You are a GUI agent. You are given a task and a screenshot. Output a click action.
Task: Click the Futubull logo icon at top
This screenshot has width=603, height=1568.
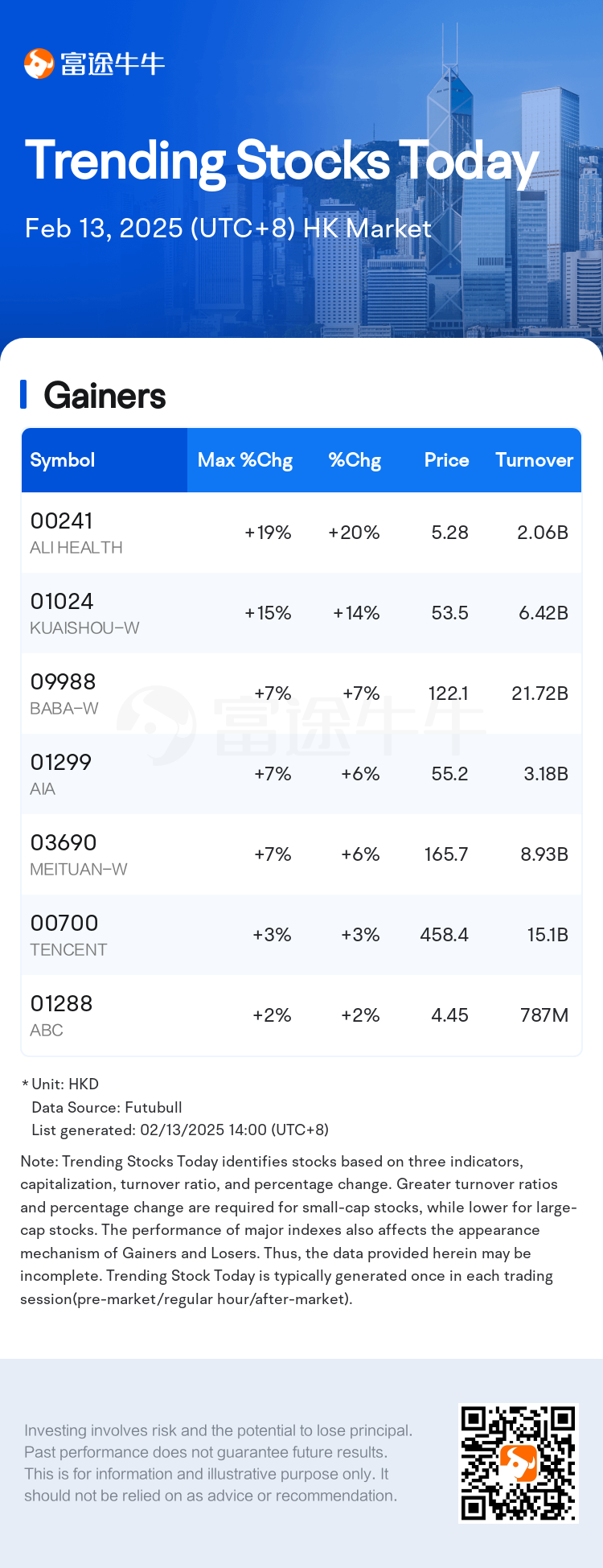coord(39,64)
